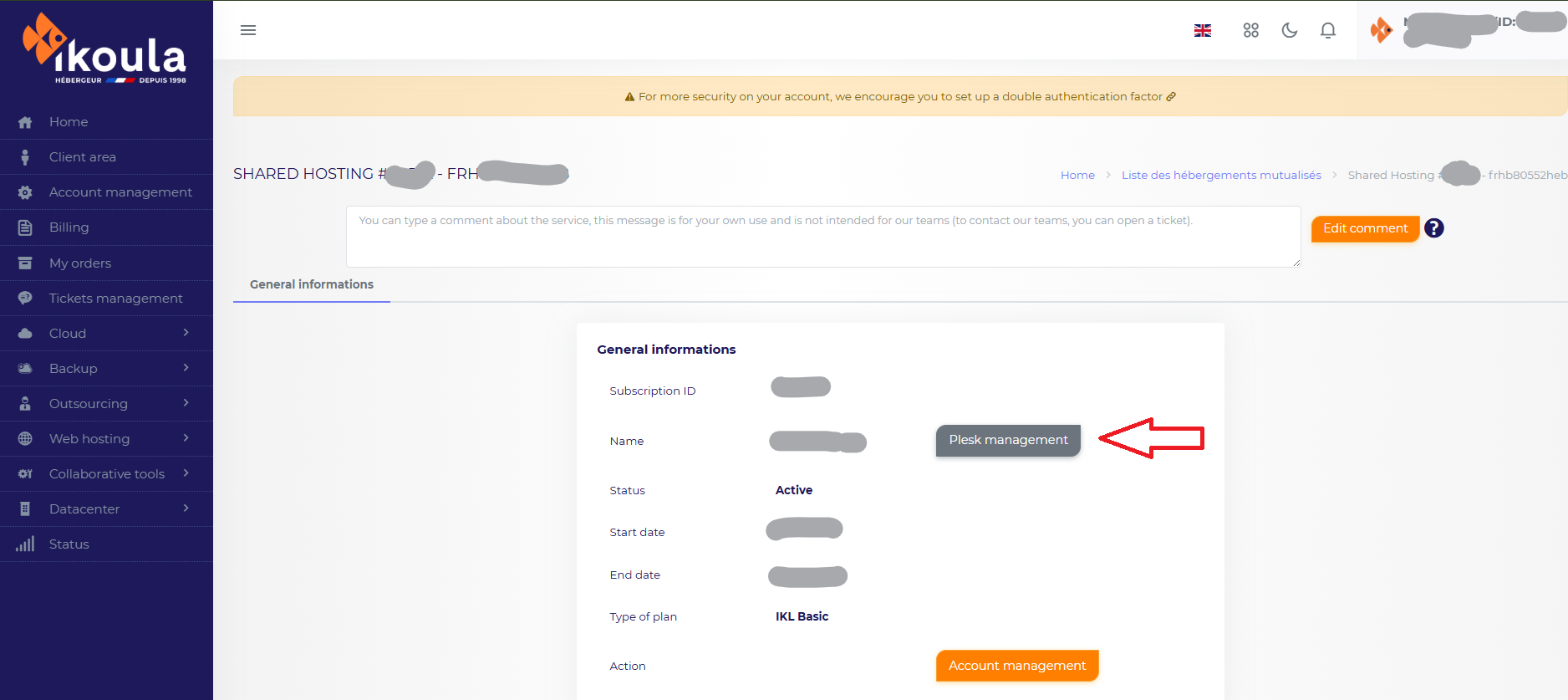This screenshot has height=700, width=1568.
Task: Click the Home house icon in sidebar
Action: 25,122
